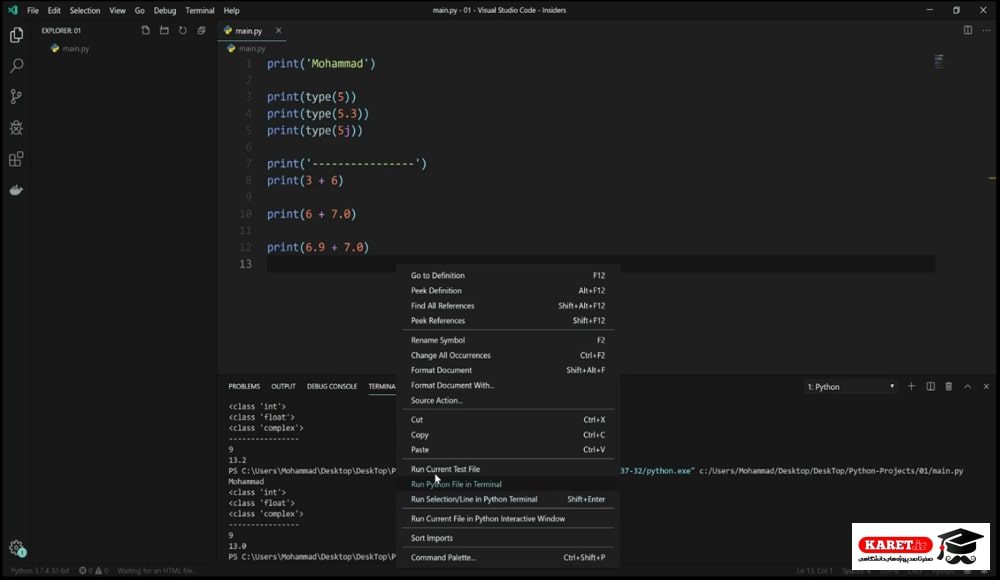Click New Folder icon in Explorer
The image size is (1000, 580).
[x=164, y=30]
